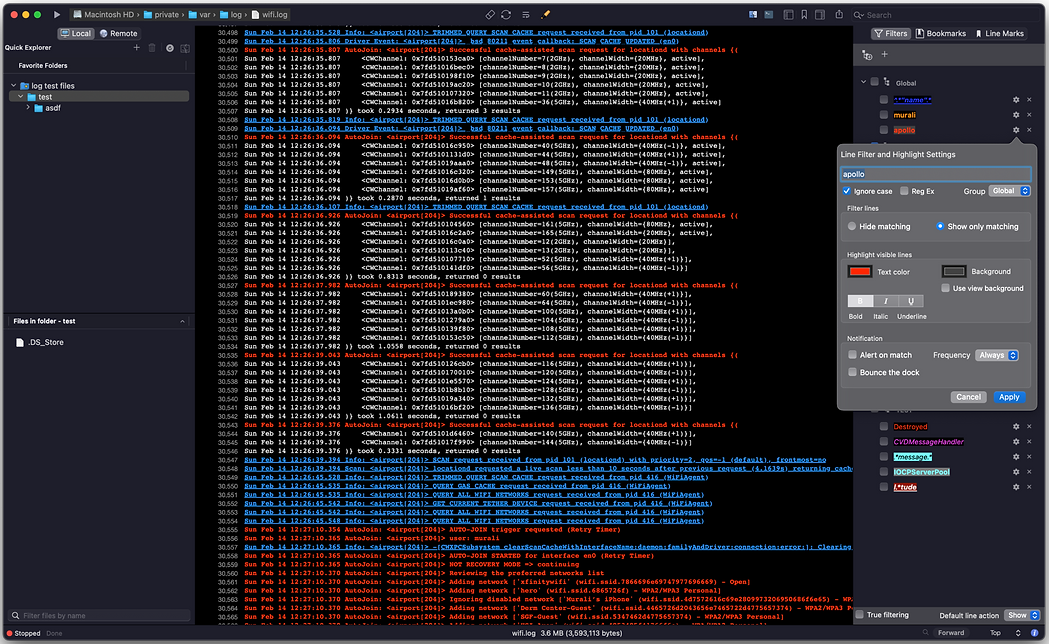Click the play/start tailing button in title bar
This screenshot has width=1049, height=644.
tap(57, 14)
